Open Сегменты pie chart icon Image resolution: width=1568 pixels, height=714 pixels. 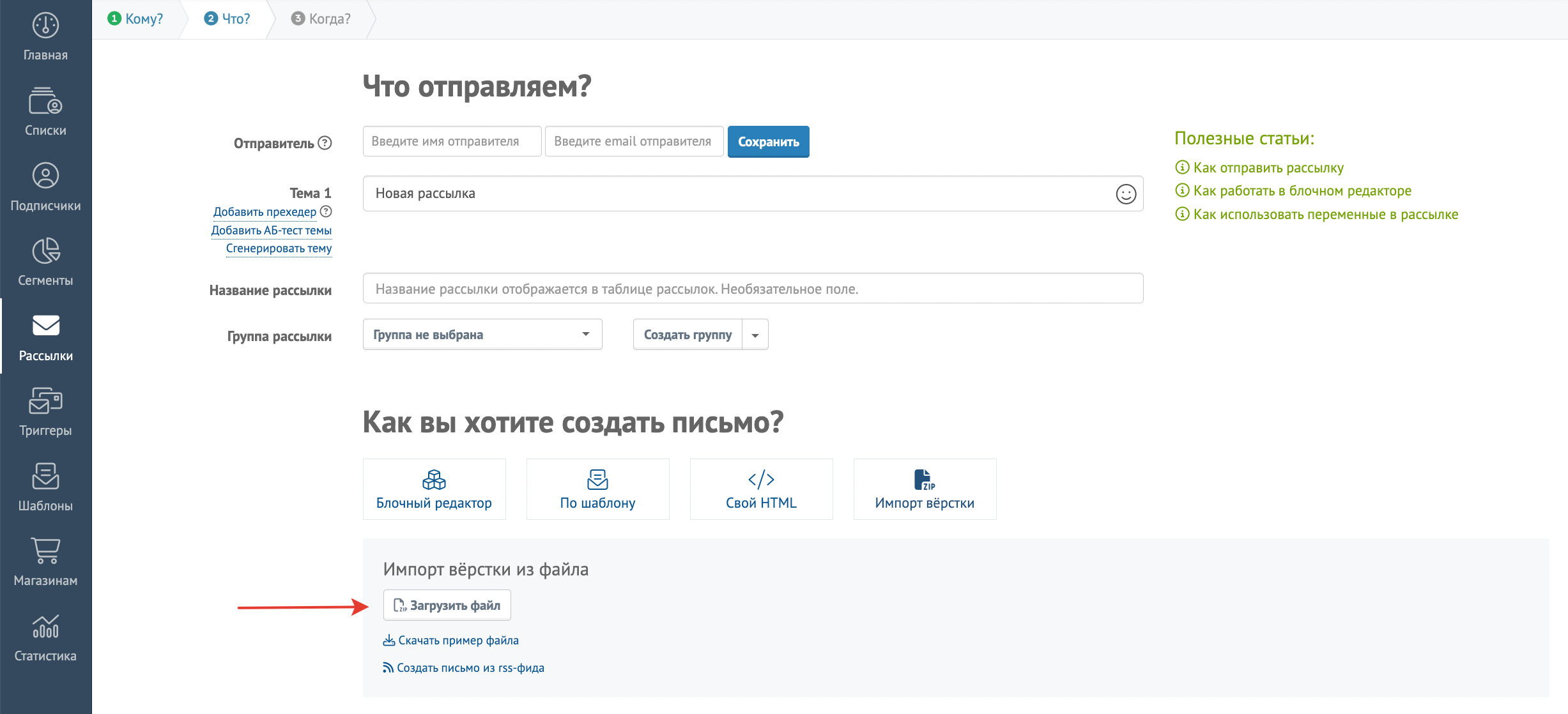45,251
